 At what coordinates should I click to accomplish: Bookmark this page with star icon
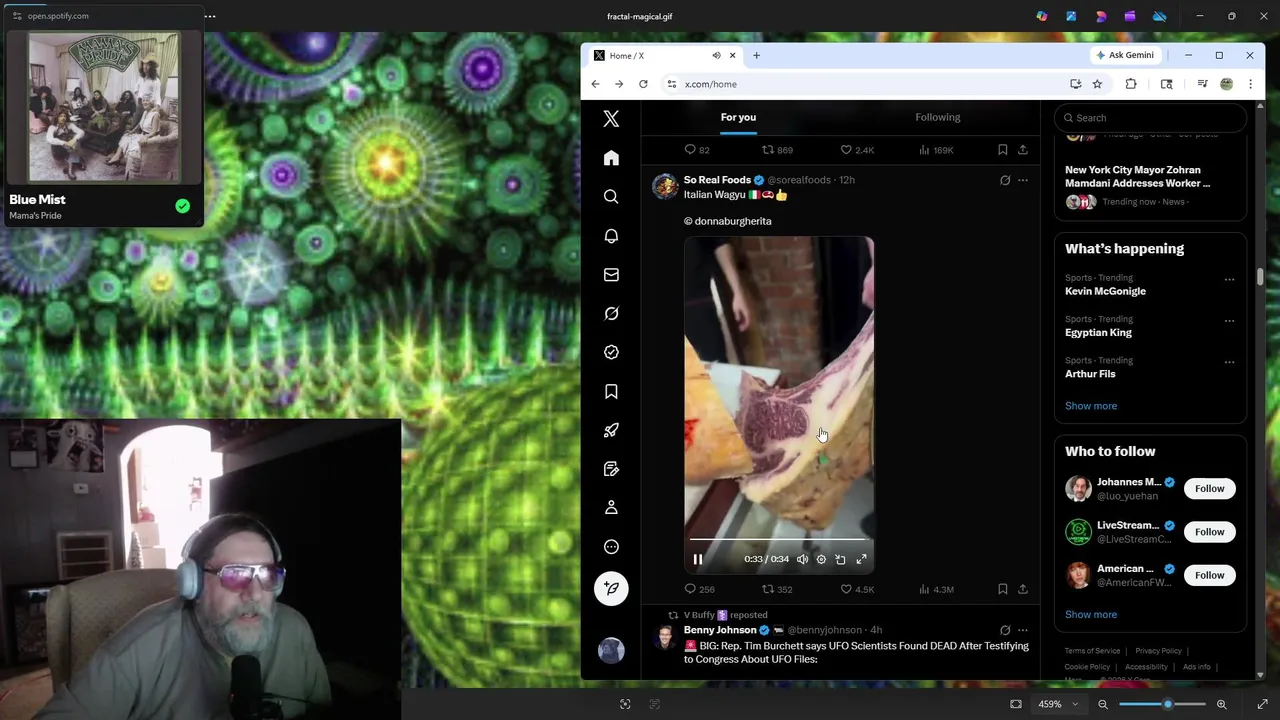1097,84
